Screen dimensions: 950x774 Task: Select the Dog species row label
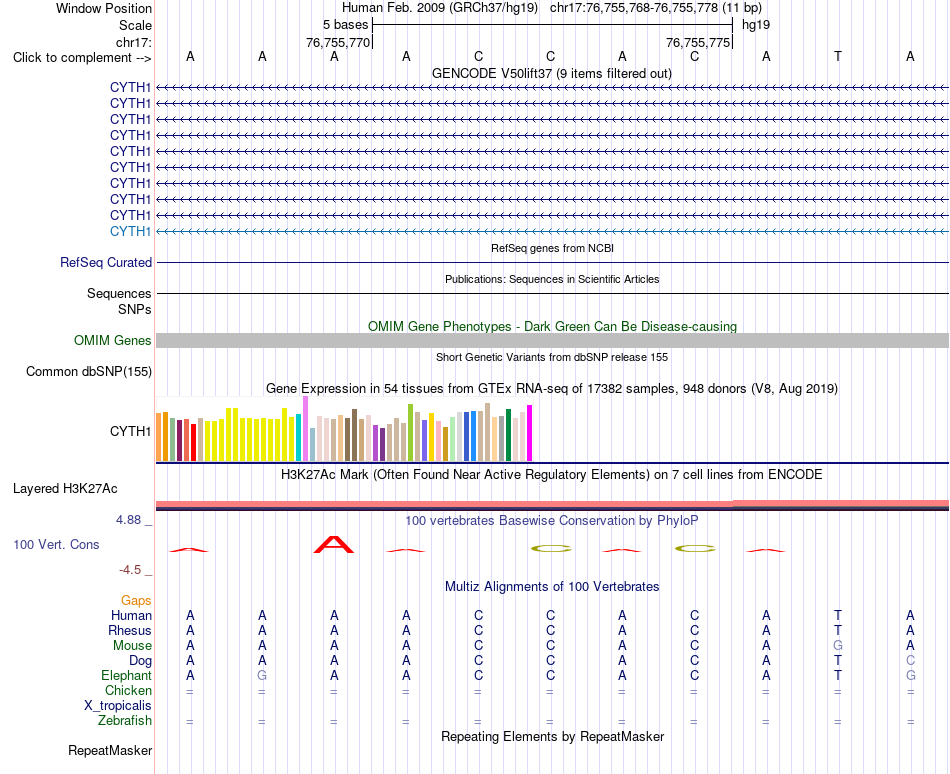141,660
